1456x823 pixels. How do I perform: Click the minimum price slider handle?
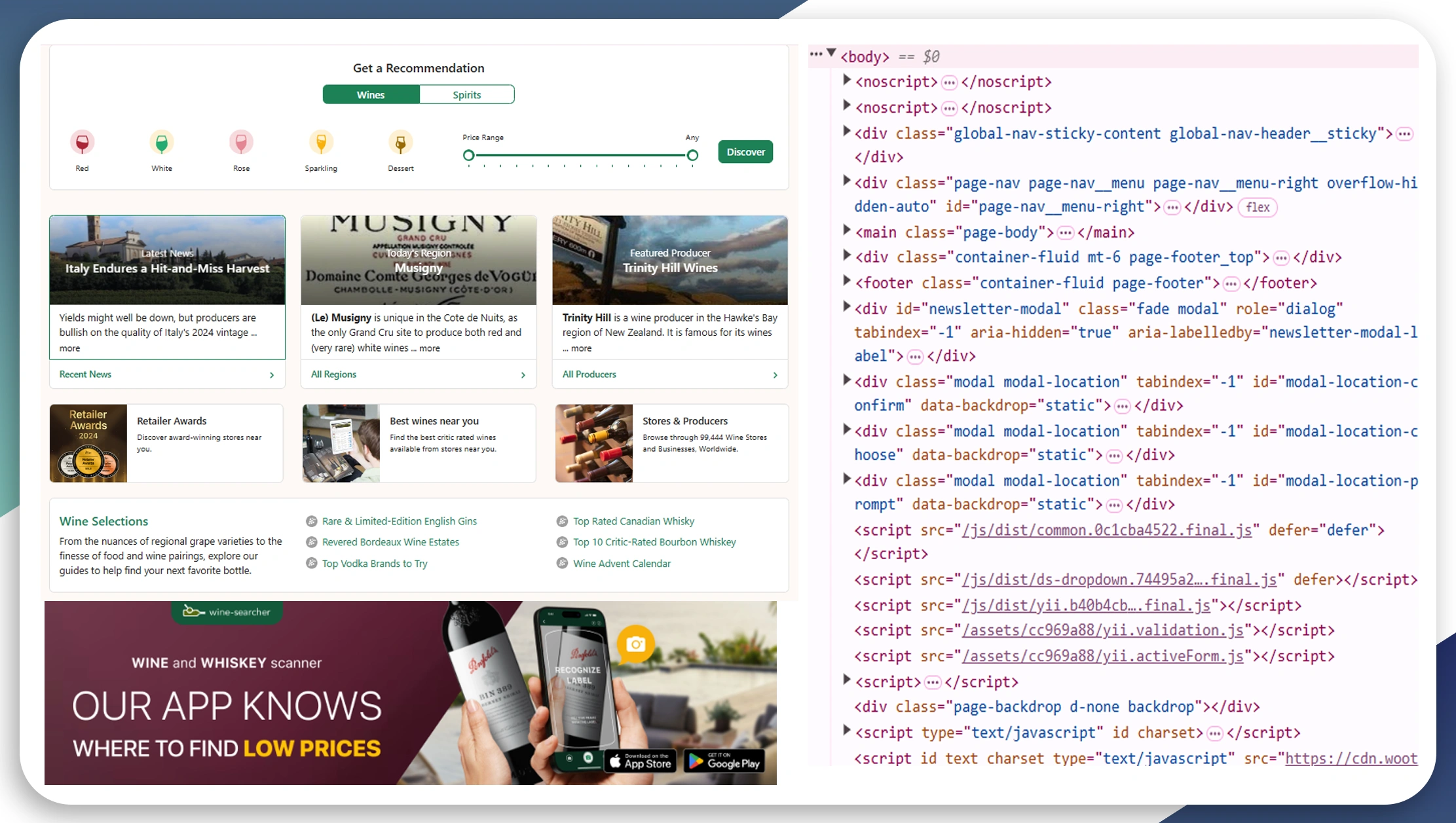tap(468, 155)
